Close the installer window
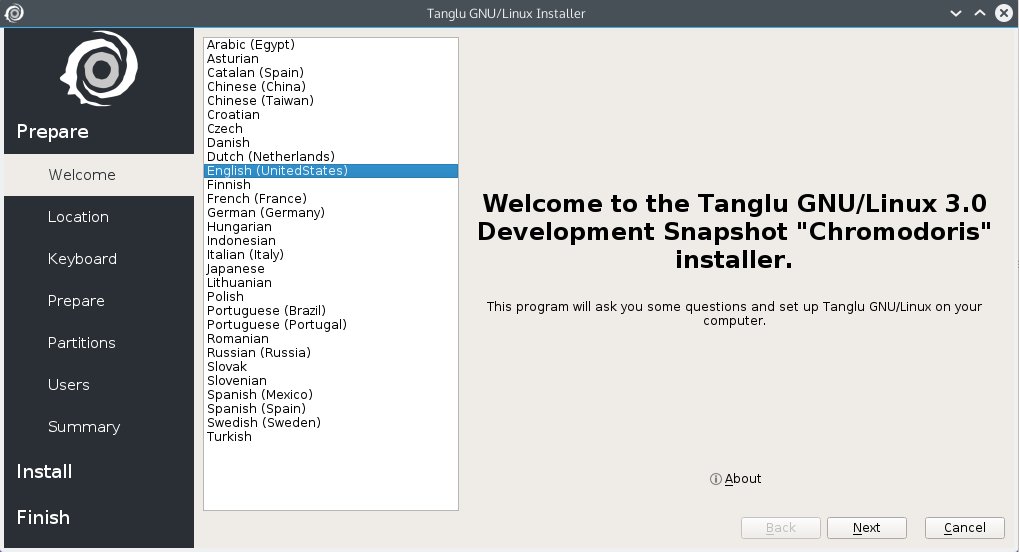 1004,13
